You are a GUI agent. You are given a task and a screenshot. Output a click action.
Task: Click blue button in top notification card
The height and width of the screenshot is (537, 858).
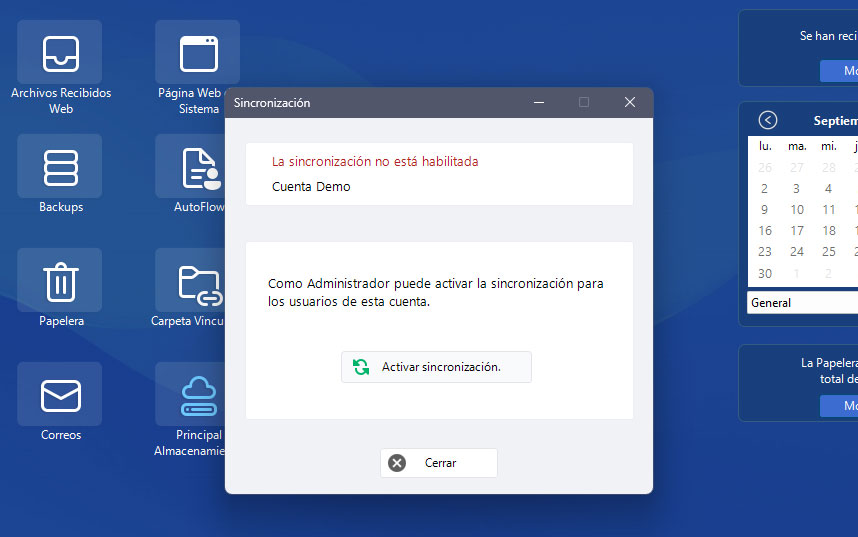[839, 71]
